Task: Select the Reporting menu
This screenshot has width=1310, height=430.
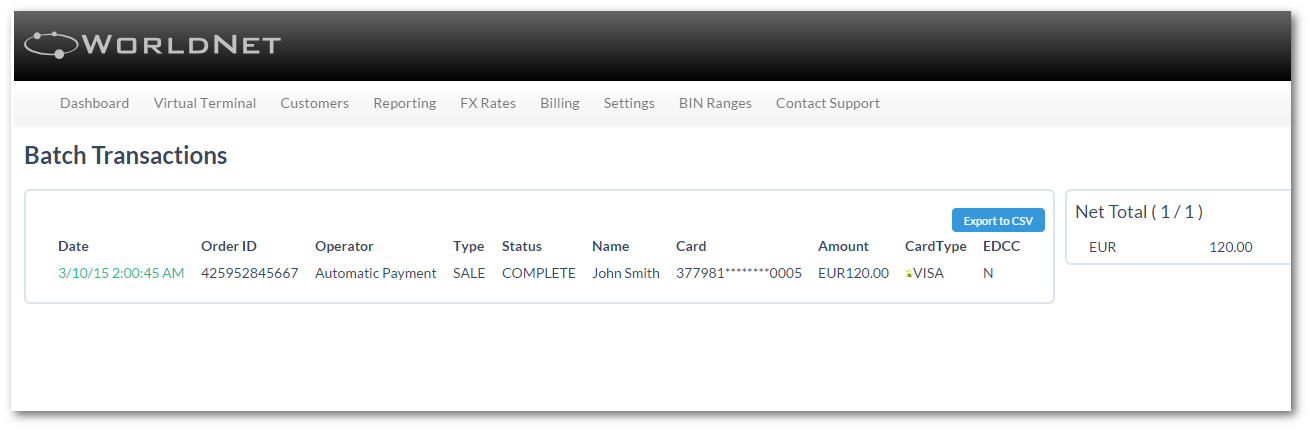Action: 404,103
